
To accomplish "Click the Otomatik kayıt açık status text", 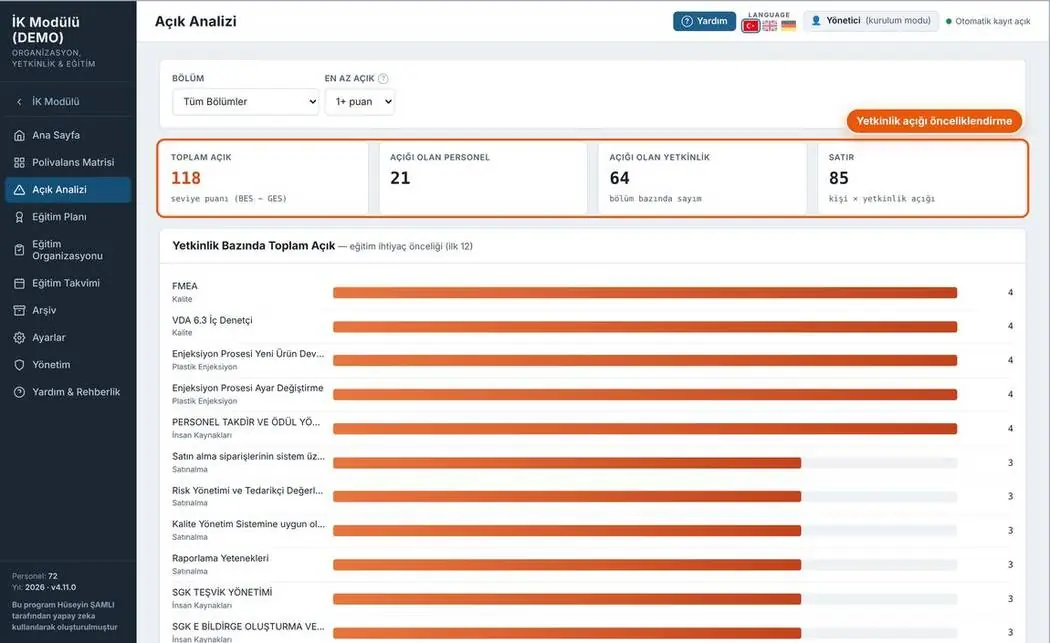I will pos(992,21).
